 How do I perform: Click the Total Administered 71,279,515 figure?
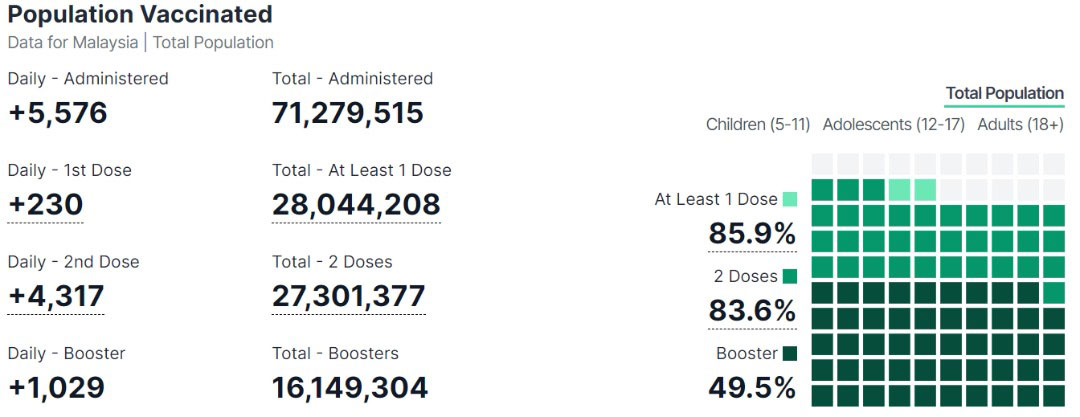tap(348, 113)
